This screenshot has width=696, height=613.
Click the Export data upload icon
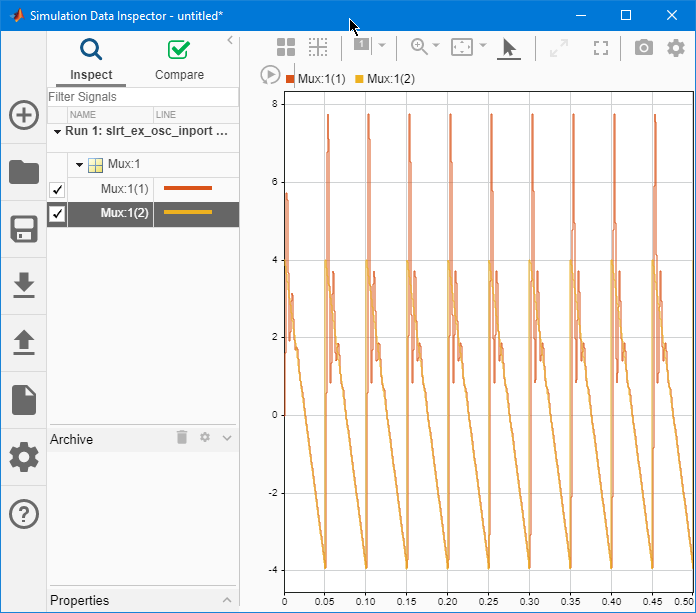(x=23, y=343)
